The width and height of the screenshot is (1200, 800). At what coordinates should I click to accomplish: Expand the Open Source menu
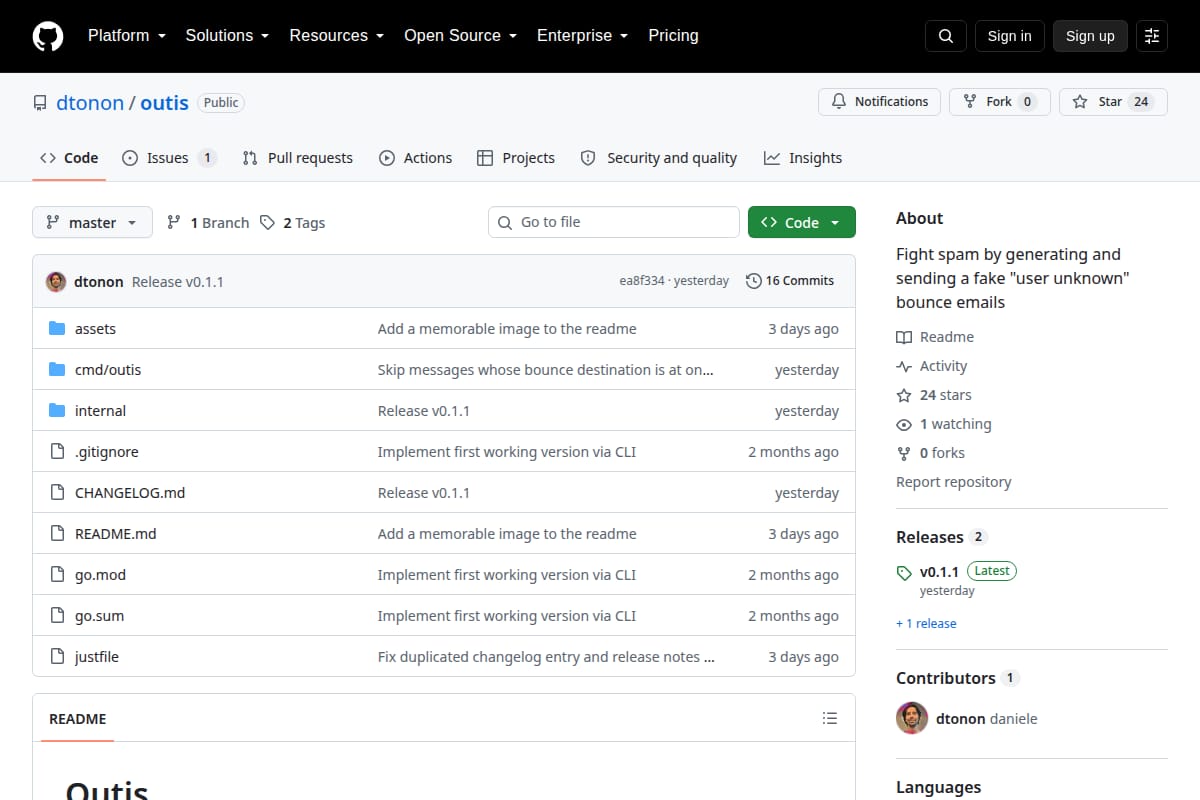pyautogui.click(x=460, y=36)
